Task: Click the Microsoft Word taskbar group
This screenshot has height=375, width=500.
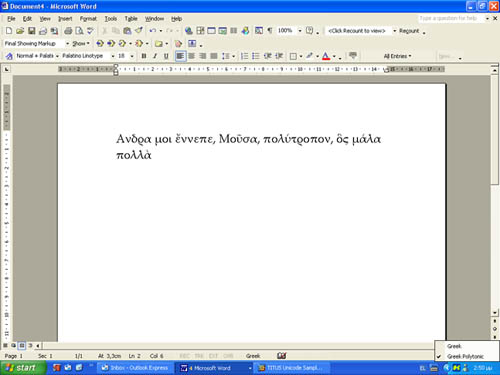Action: pos(215,368)
